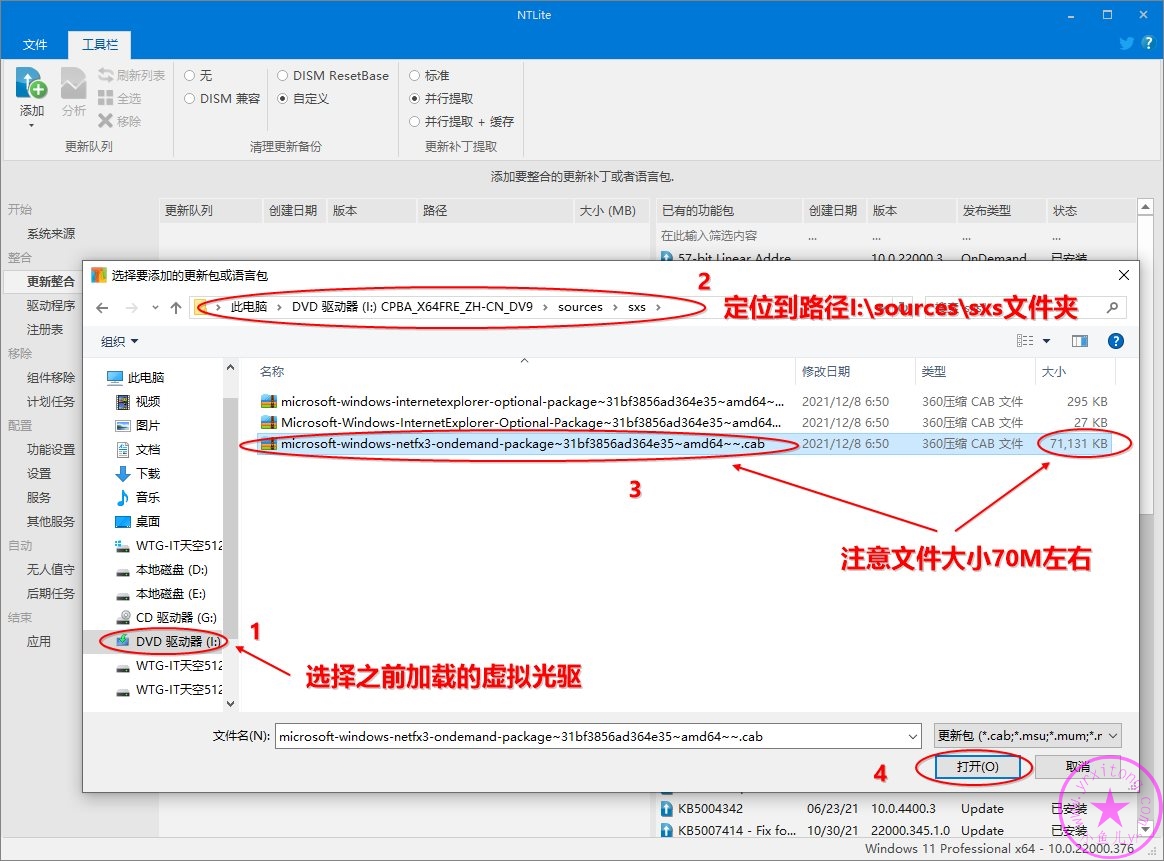Click the Forward arrow in file dialog
1164x861 pixels.
click(131, 307)
